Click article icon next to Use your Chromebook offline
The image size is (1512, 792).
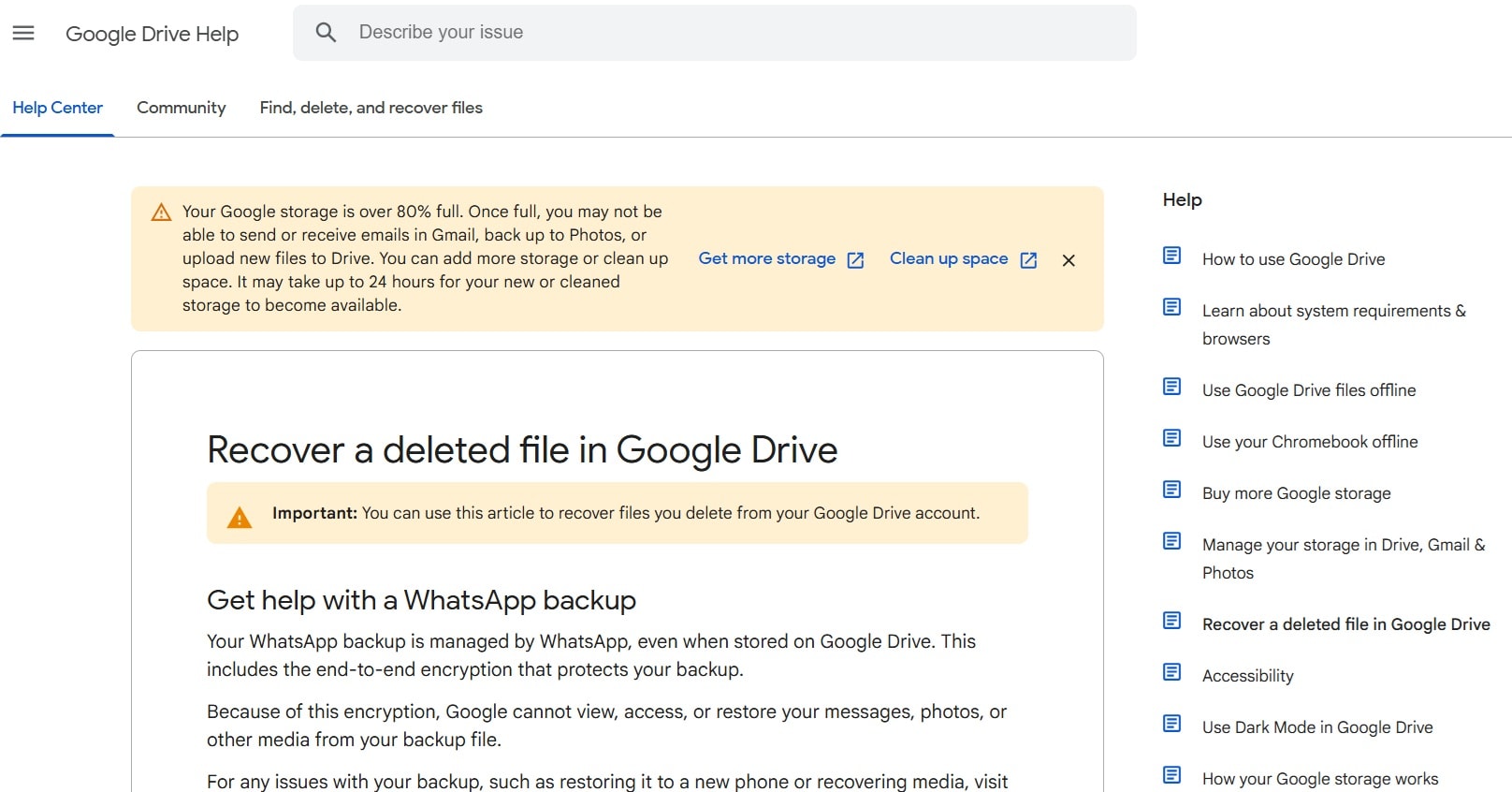click(1171, 438)
